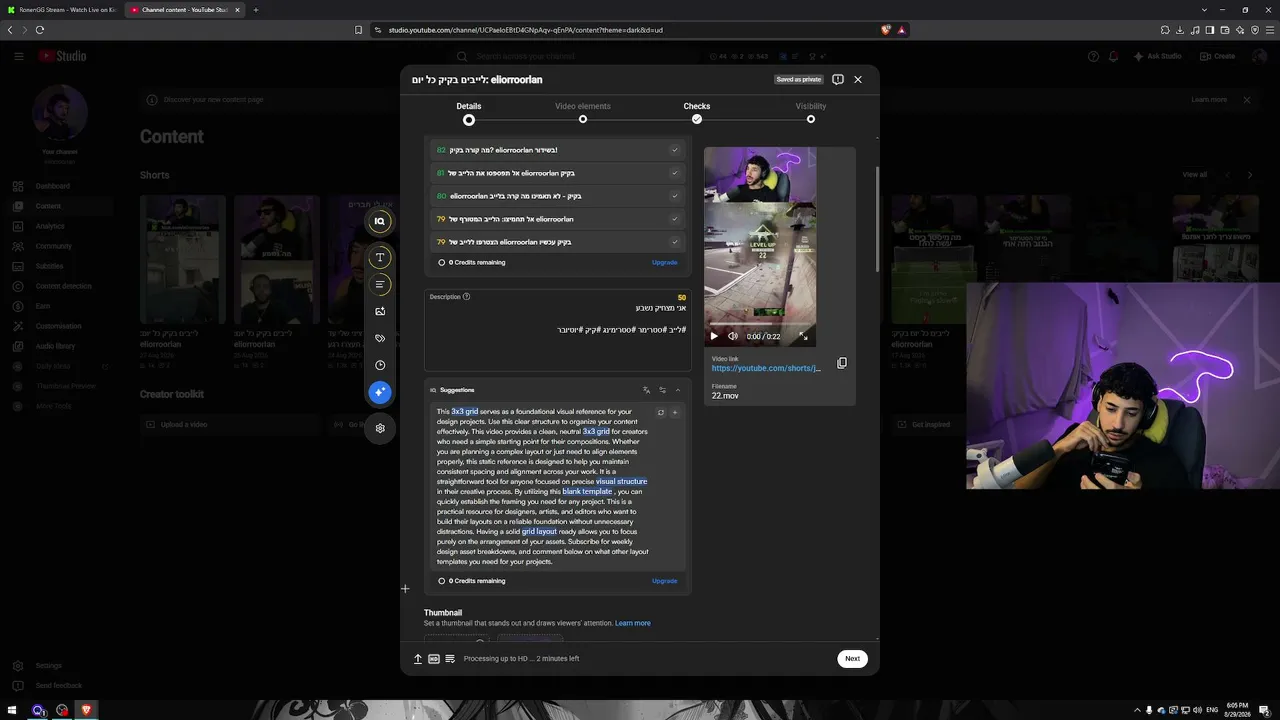Regenerate the suggested description
Image resolution: width=1280 pixels, height=720 pixels.
coord(660,412)
